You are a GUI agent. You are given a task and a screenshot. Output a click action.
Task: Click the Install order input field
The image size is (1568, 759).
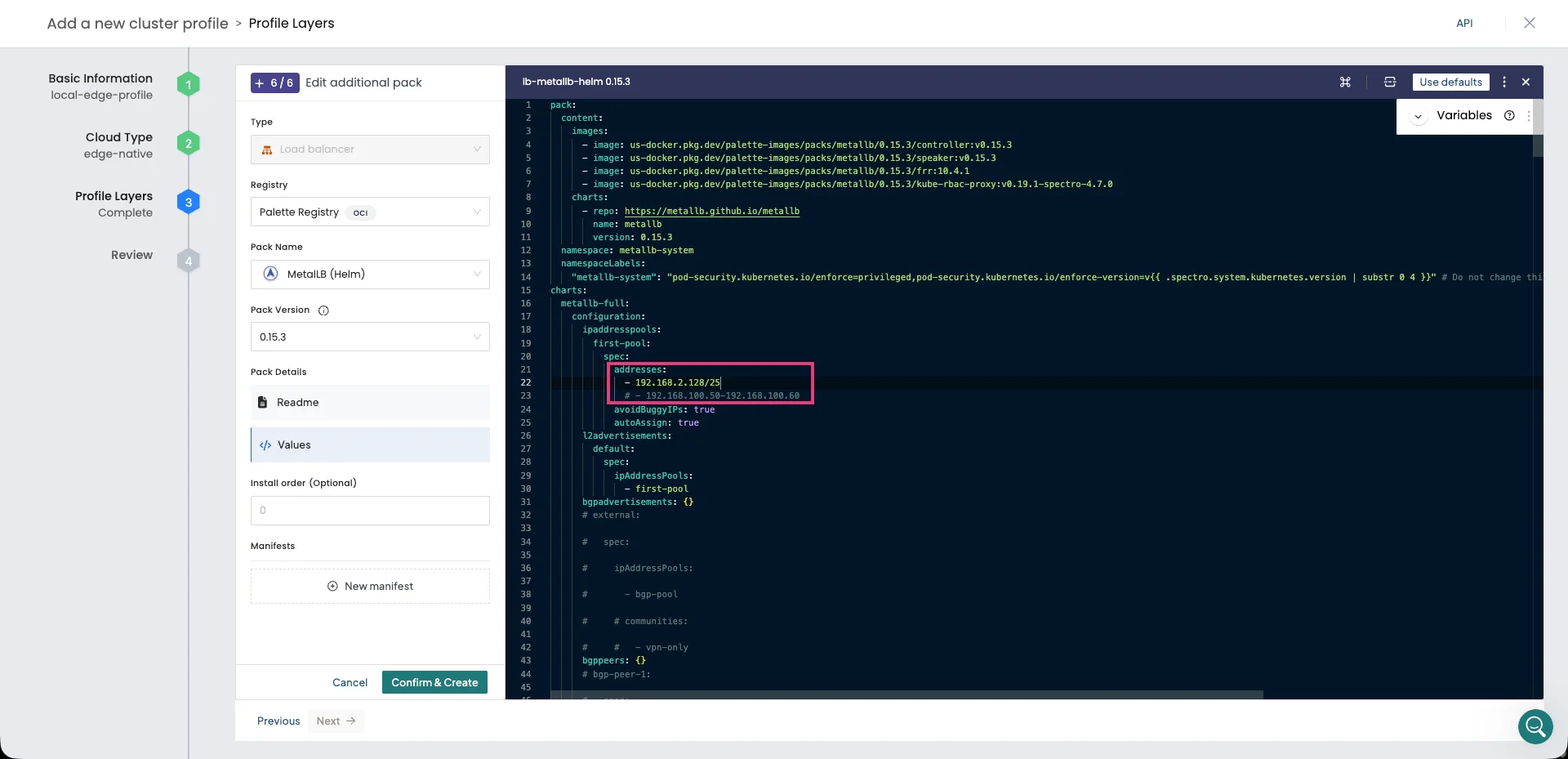click(370, 511)
